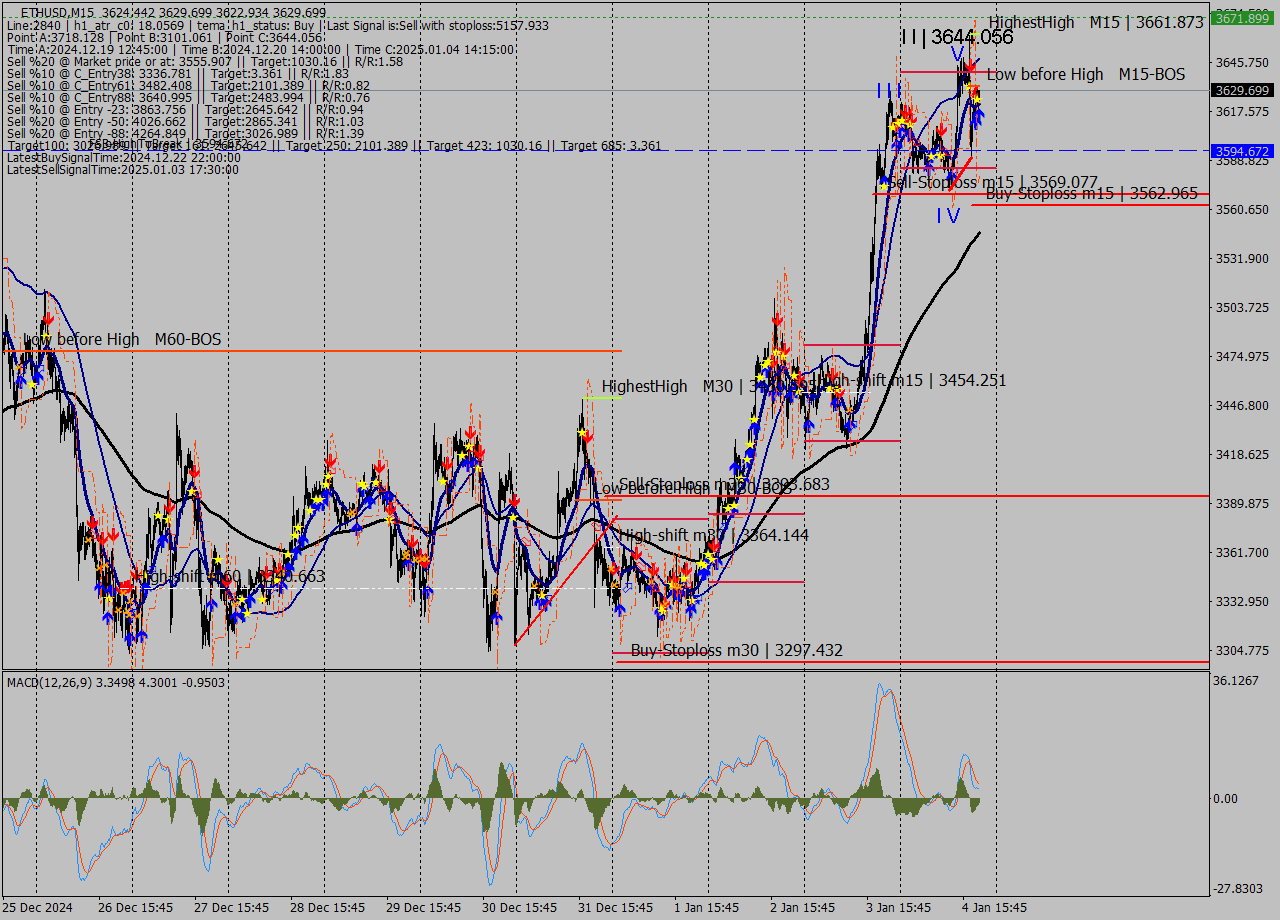
Task: Click the black 3629.699 current price tag
Action: pyautogui.click(x=1241, y=90)
